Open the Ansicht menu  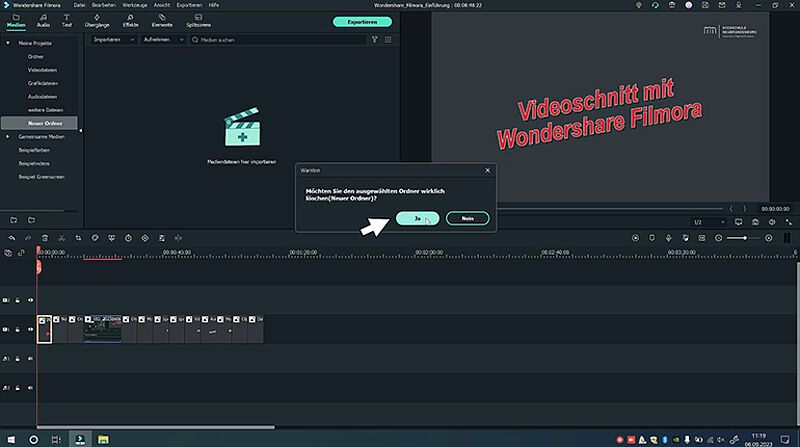(x=162, y=5)
